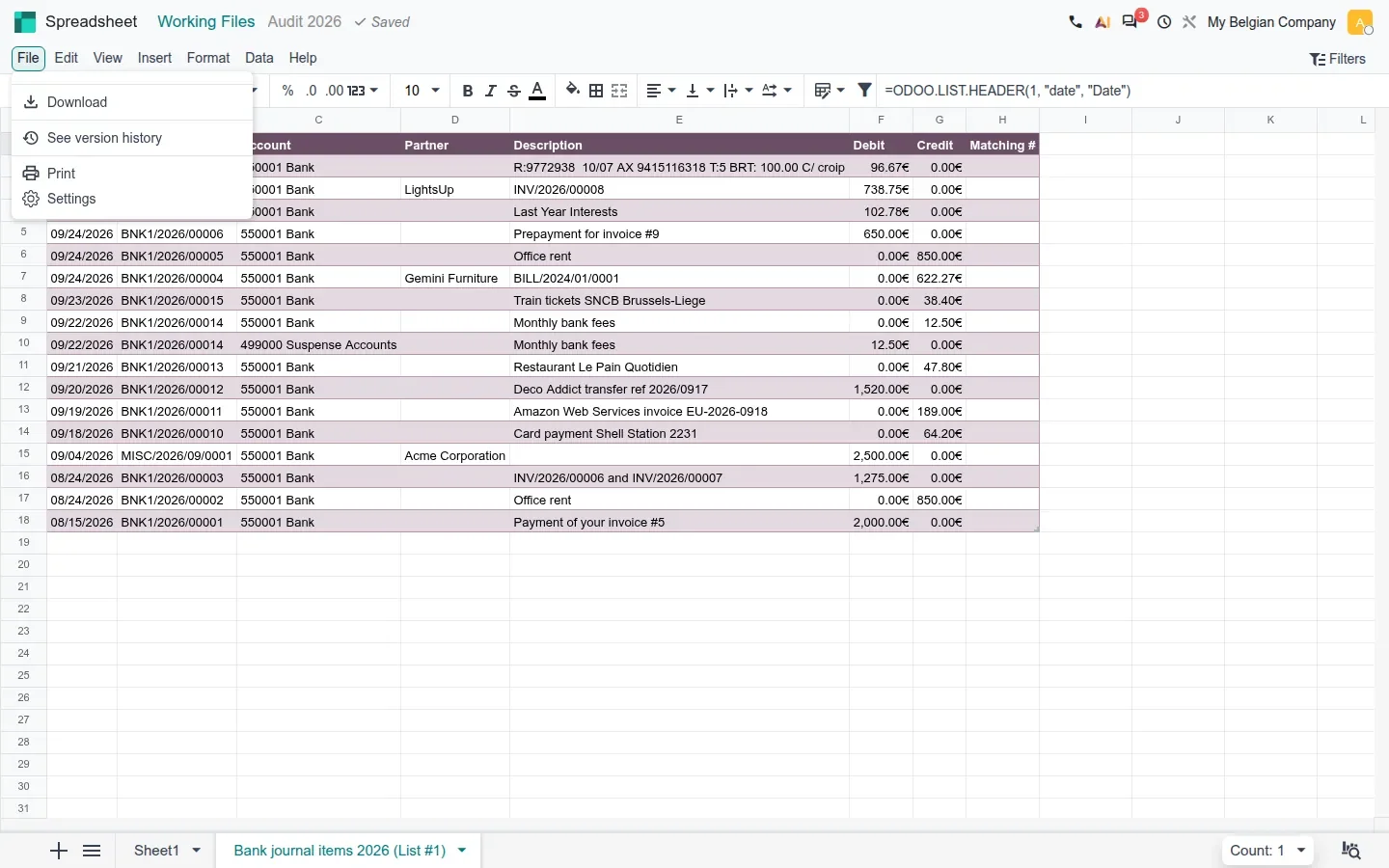The width and height of the screenshot is (1389, 868).
Task: Select column header E
Action: (679, 121)
